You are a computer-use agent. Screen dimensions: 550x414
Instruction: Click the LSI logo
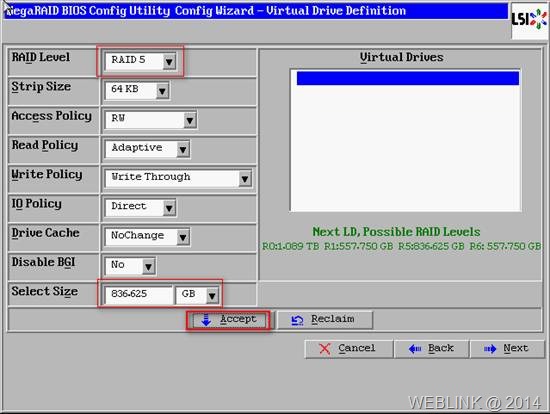(x=530, y=19)
